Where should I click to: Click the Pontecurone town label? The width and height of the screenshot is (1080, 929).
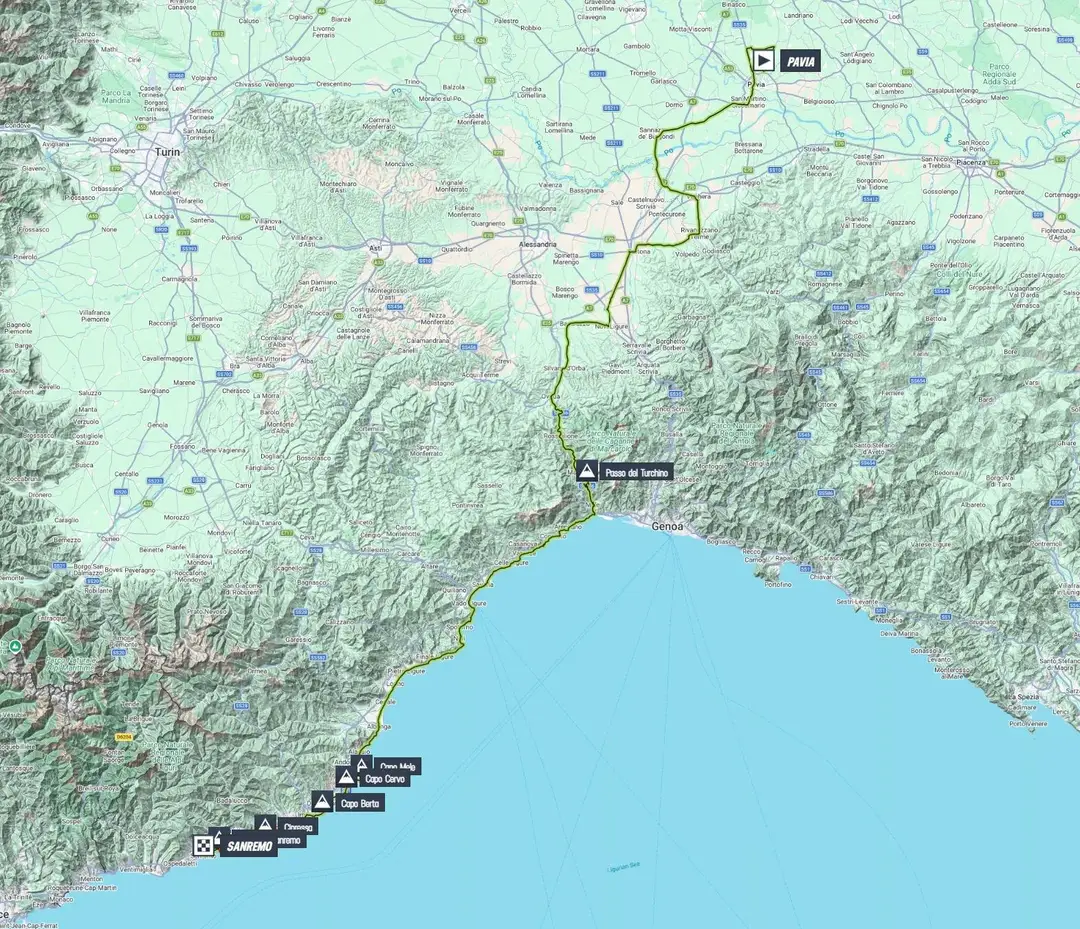click(667, 214)
